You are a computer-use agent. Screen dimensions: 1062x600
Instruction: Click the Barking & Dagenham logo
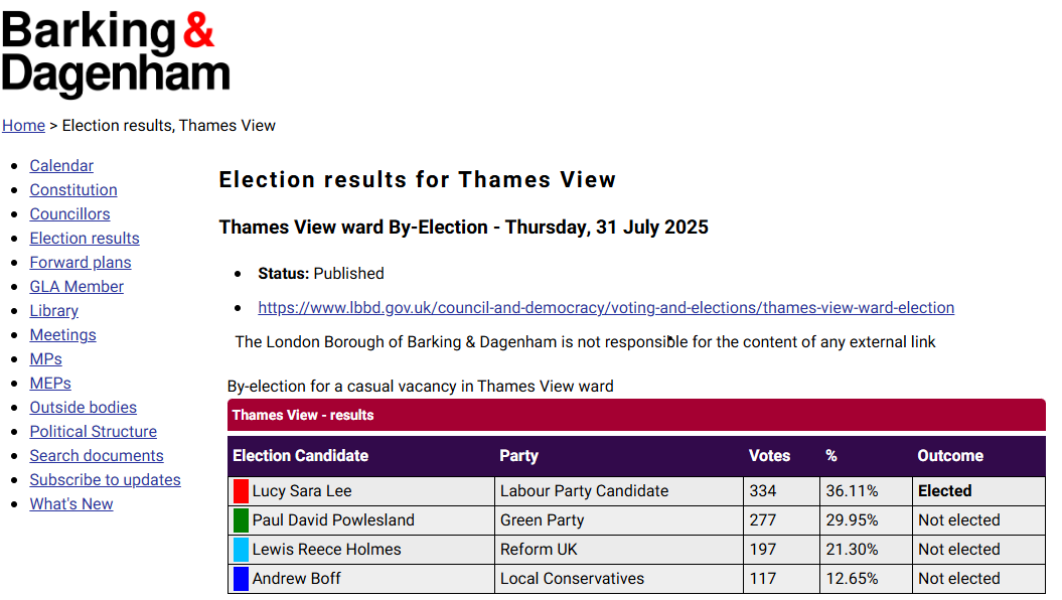[116, 52]
